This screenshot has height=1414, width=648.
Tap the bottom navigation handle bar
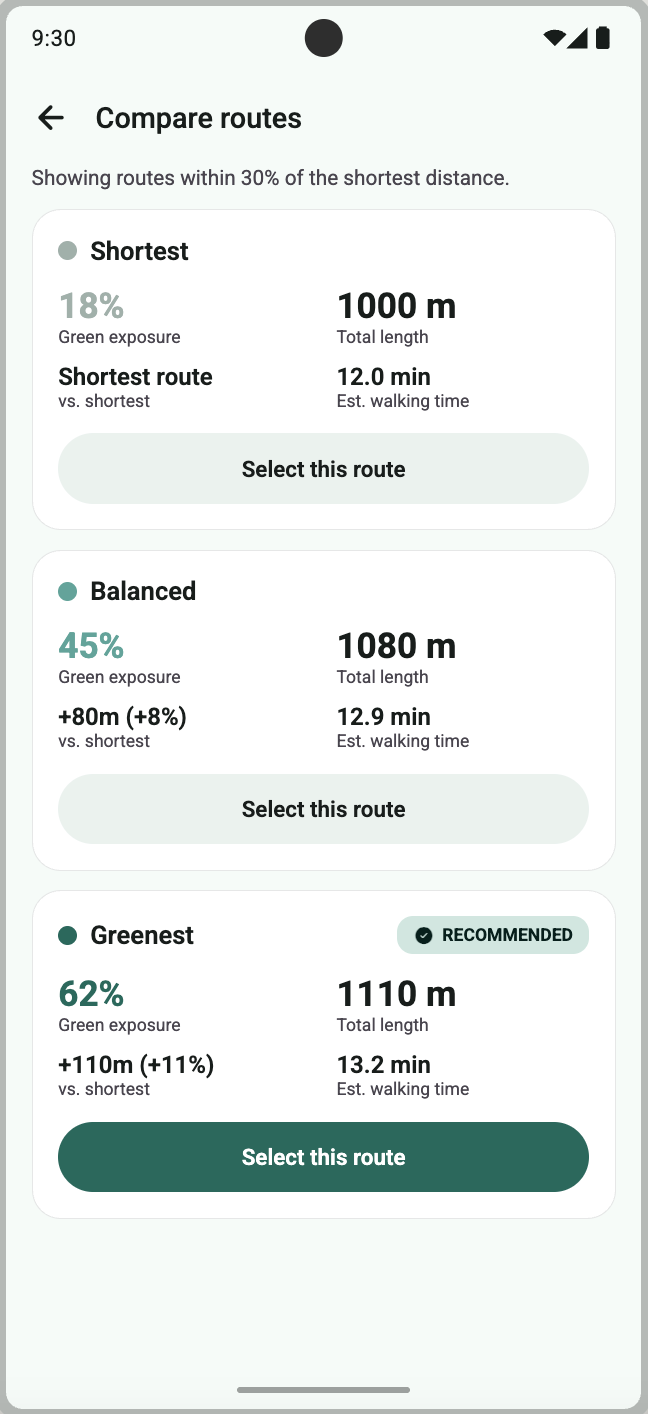323,1390
